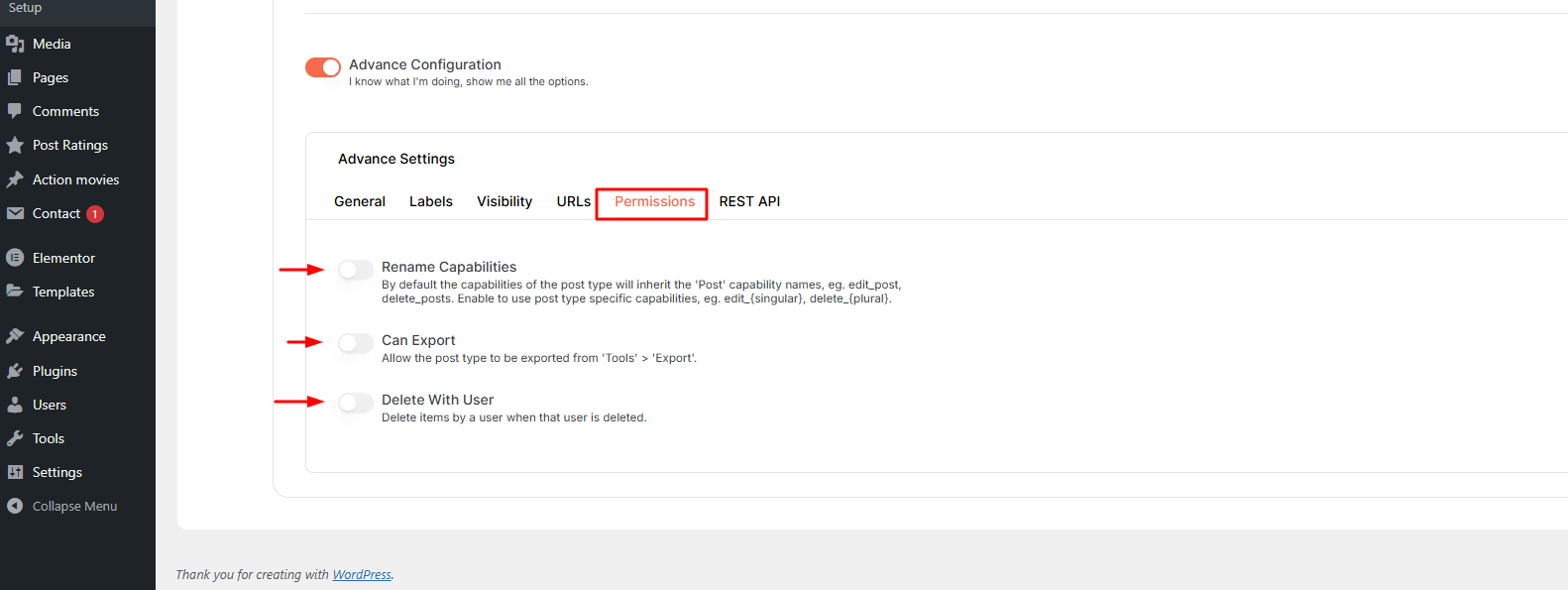Enable the Rename Capabilities toggle

356,270
